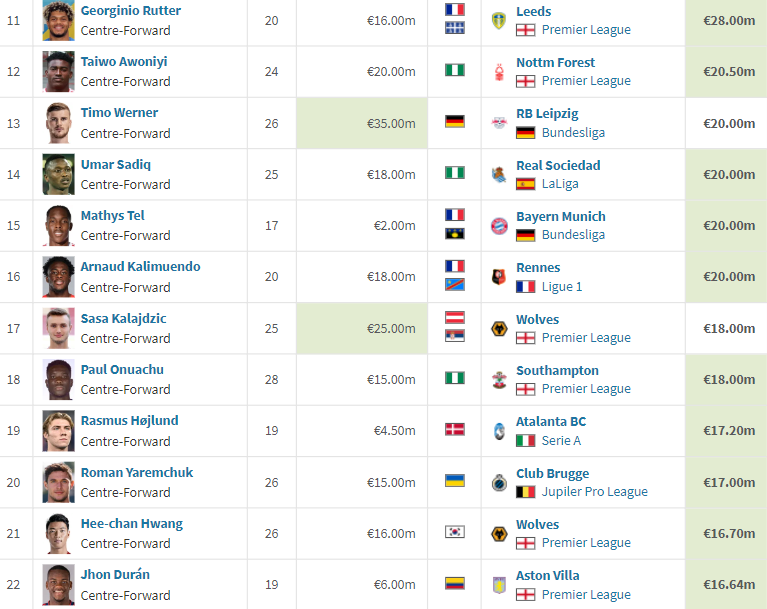Click Sasa Kalajdzic's player portrait
This screenshot has height=609, width=767.
click(x=59, y=328)
